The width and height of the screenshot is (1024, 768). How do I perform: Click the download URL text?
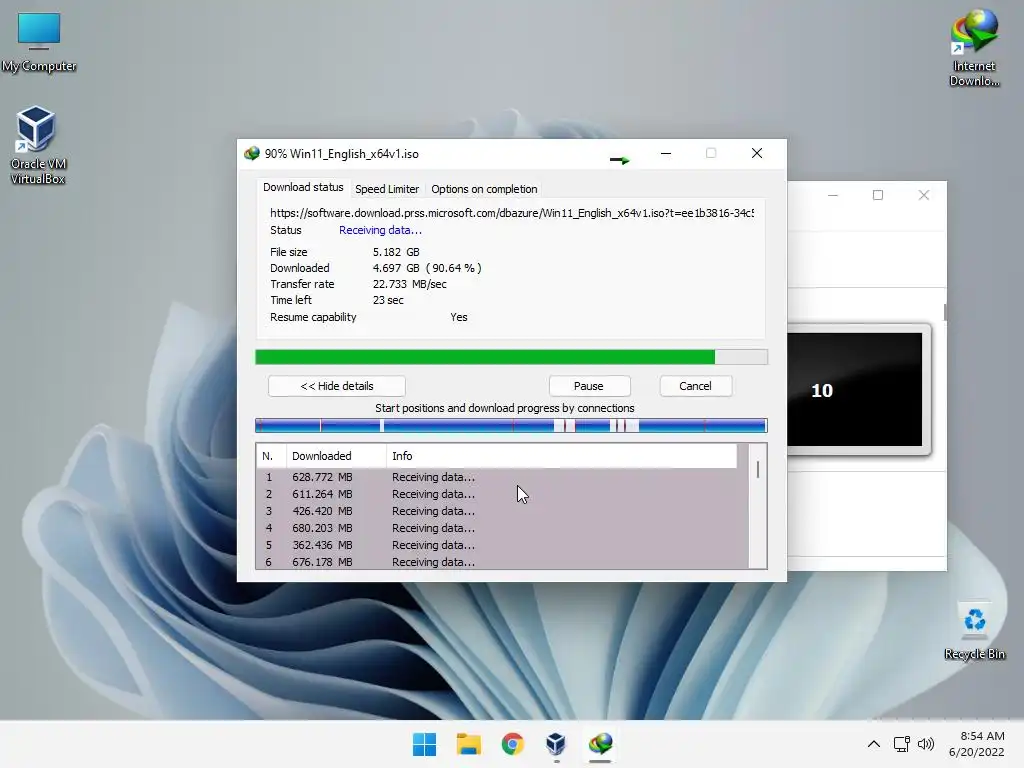pyautogui.click(x=512, y=213)
